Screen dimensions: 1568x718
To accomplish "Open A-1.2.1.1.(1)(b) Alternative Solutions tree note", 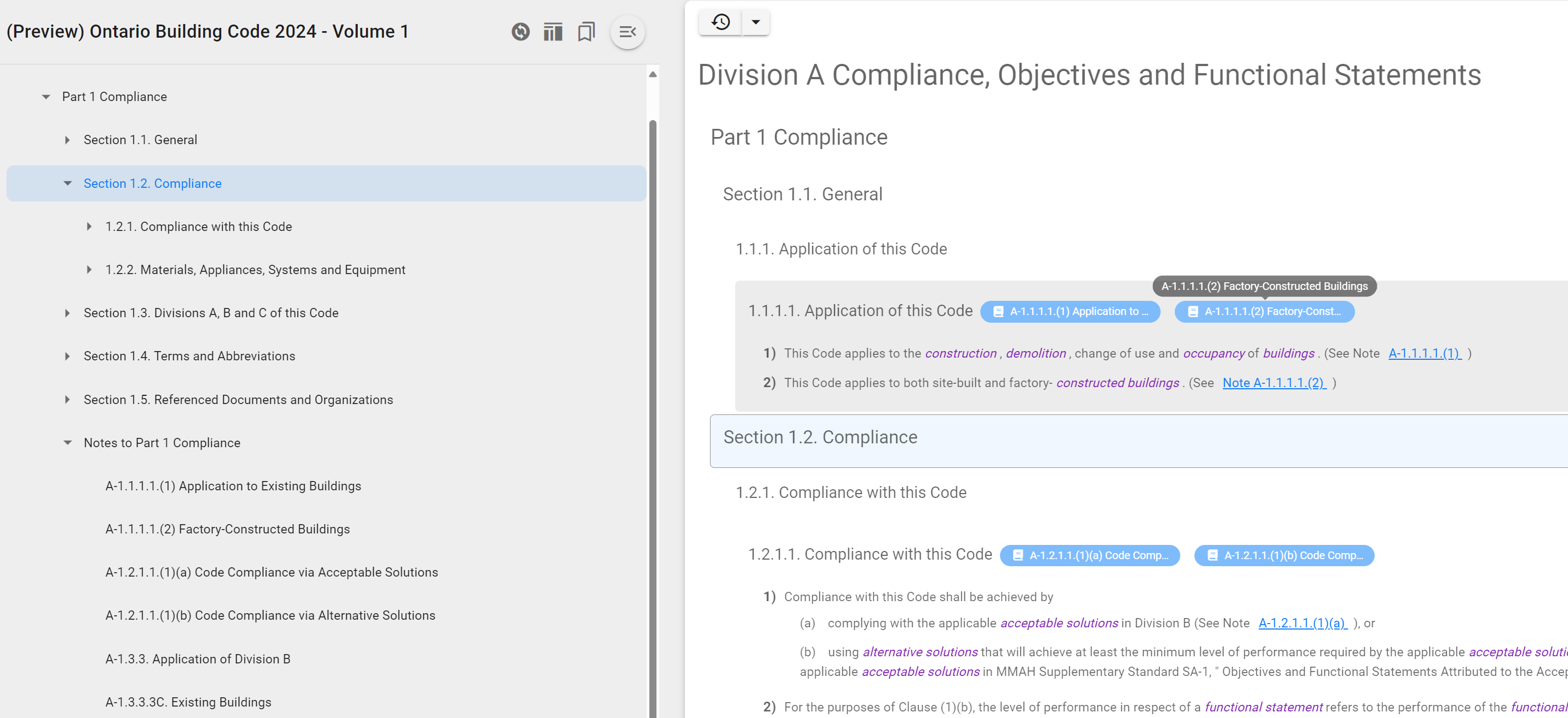I will pos(270,616).
